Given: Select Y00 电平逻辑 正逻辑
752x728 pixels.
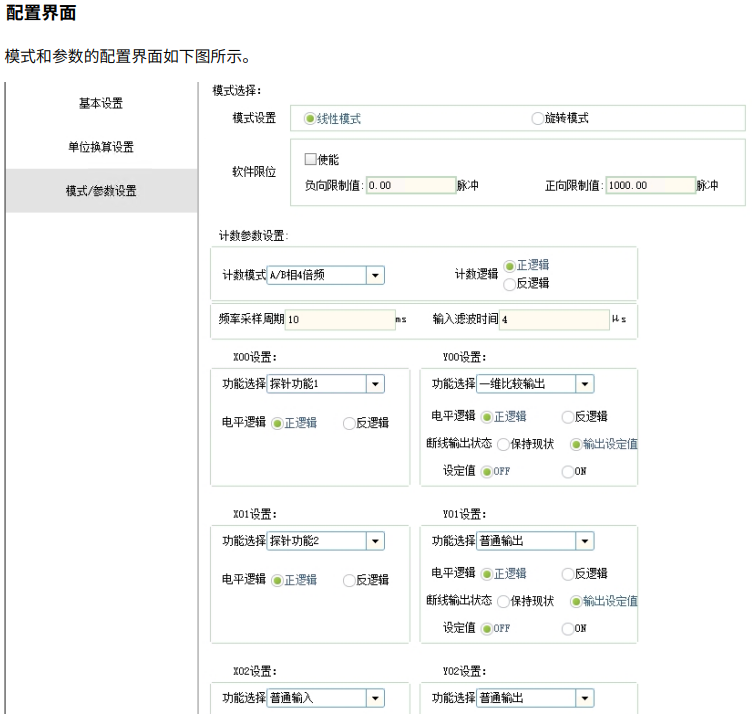Looking at the screenshot, I should (487, 417).
